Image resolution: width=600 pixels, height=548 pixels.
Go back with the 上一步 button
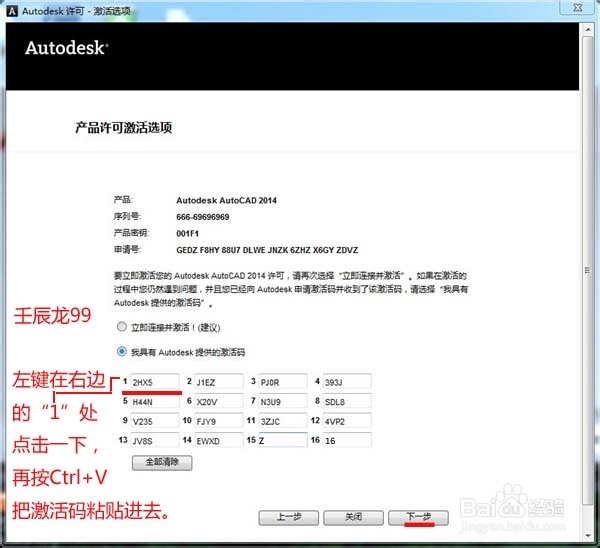click(289, 517)
